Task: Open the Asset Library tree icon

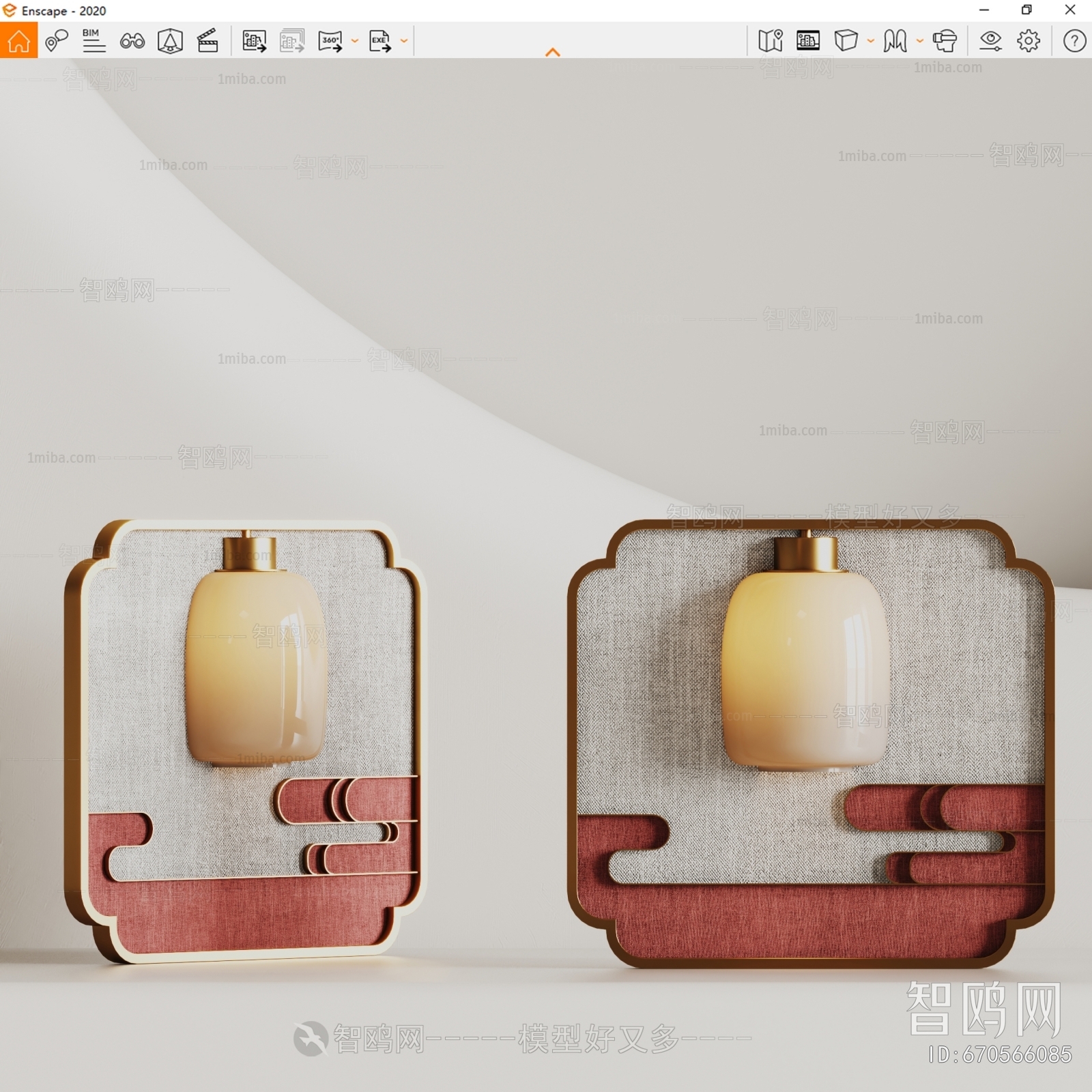Action: click(x=170, y=41)
